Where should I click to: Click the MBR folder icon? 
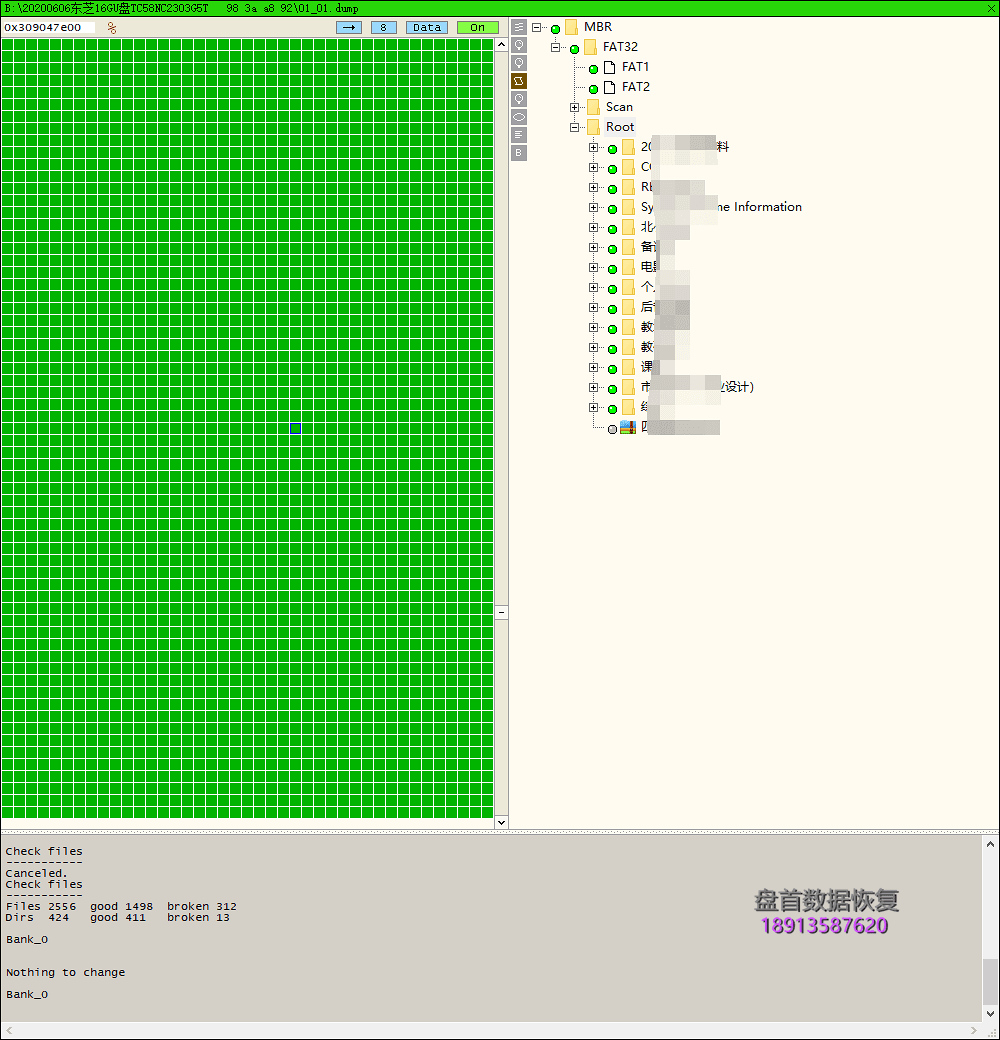tap(572, 27)
